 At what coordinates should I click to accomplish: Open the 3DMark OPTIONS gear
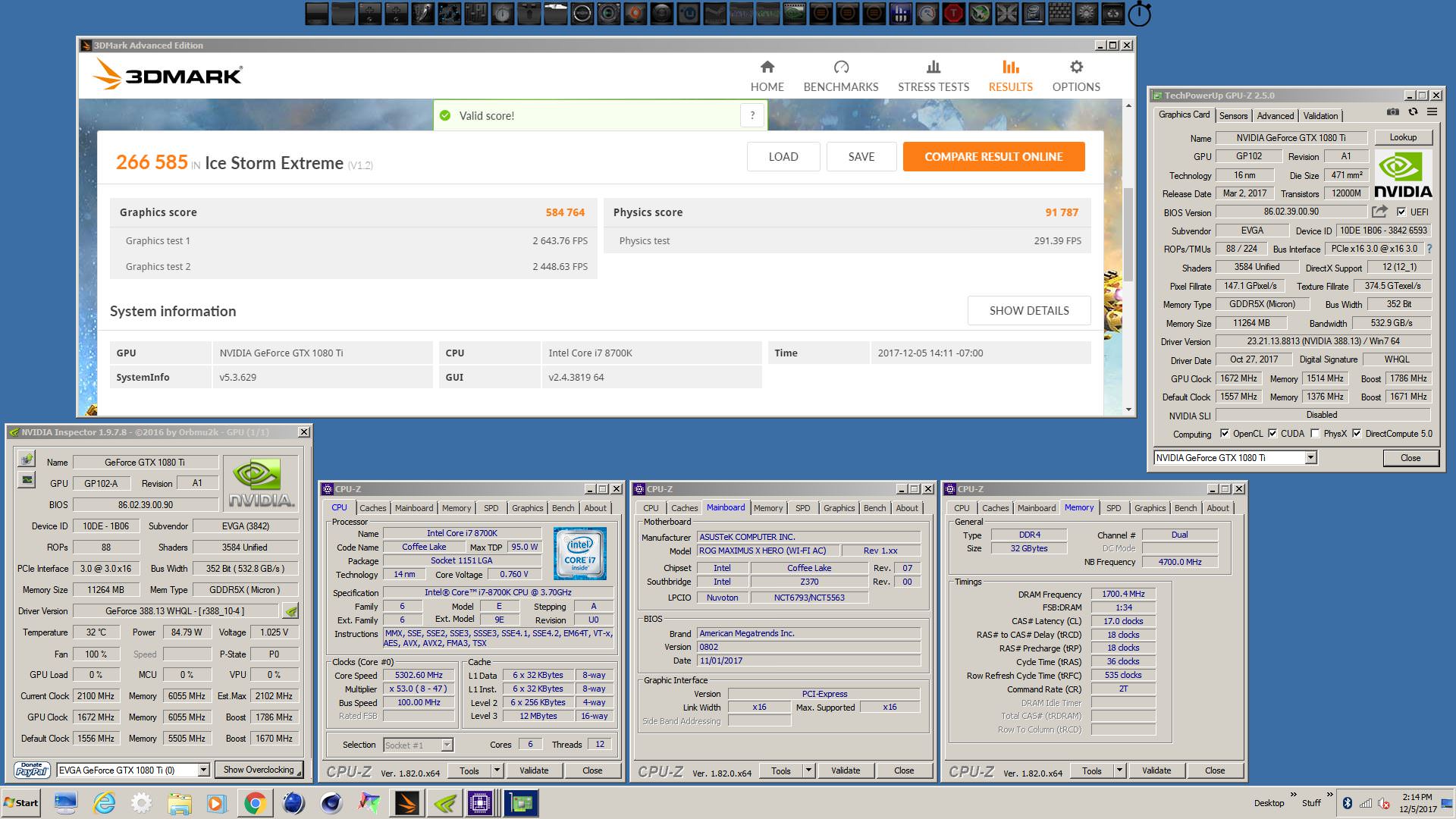pos(1076,77)
